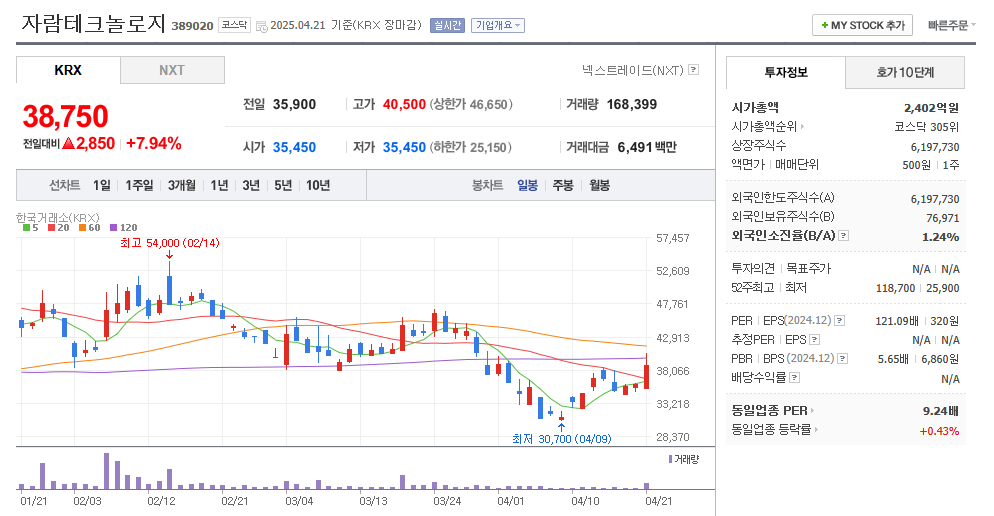Click the 동일업종 등락률 link
Screen dimensions: 994x516
[771, 430]
